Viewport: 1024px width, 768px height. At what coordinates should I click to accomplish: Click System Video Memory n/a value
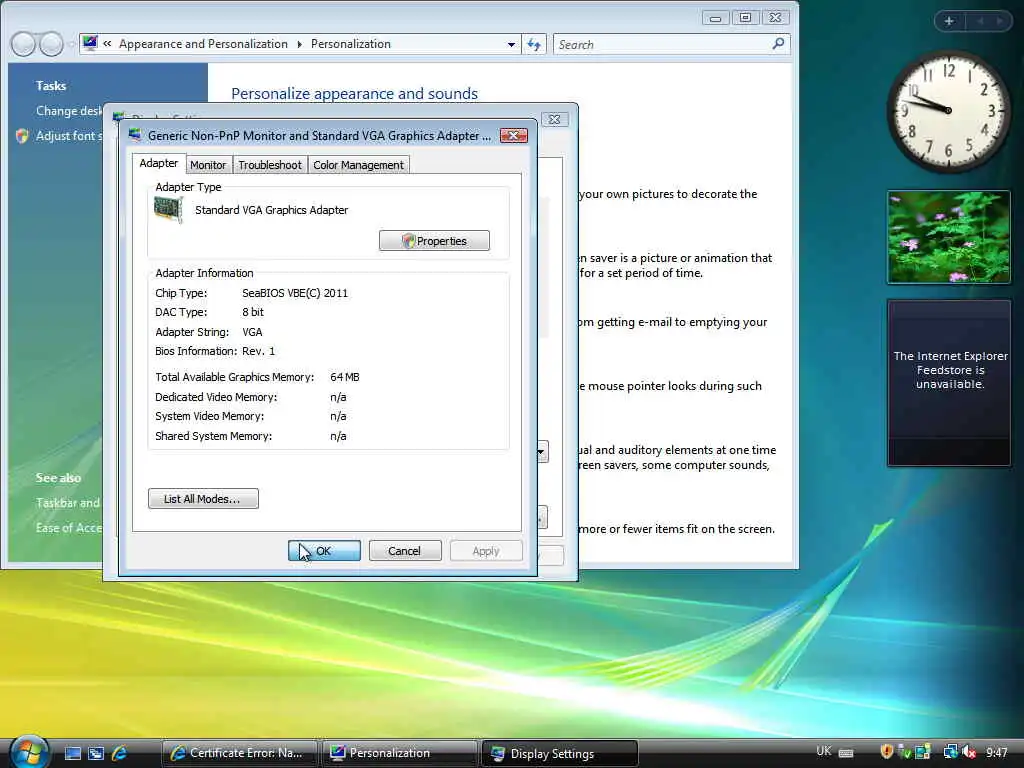pyautogui.click(x=338, y=416)
